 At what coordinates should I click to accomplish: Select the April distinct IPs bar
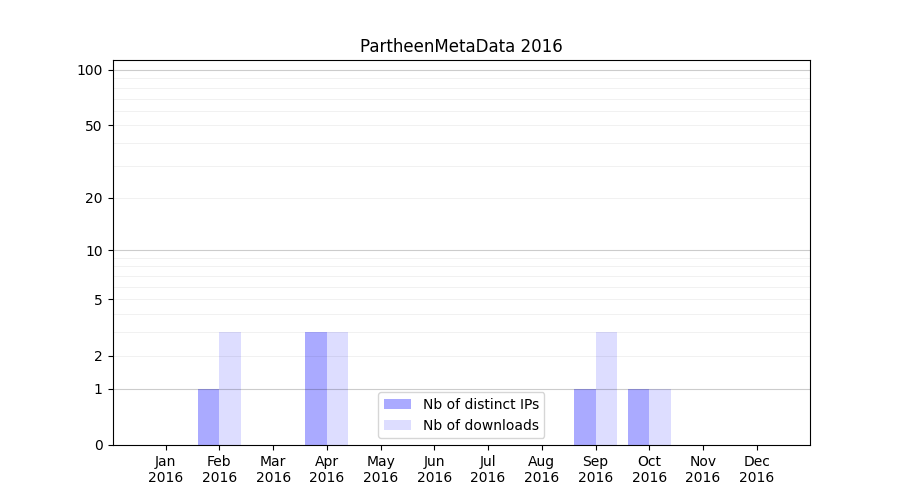point(316,388)
